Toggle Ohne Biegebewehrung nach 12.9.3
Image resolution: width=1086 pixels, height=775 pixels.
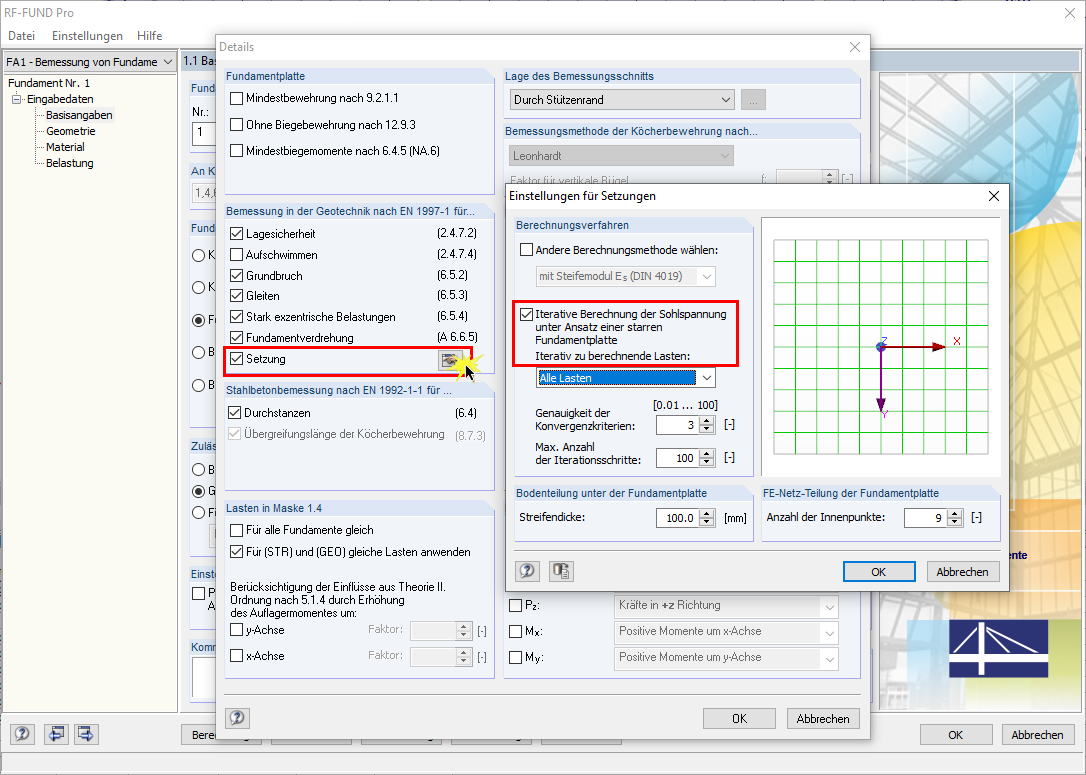pyautogui.click(x=237, y=125)
